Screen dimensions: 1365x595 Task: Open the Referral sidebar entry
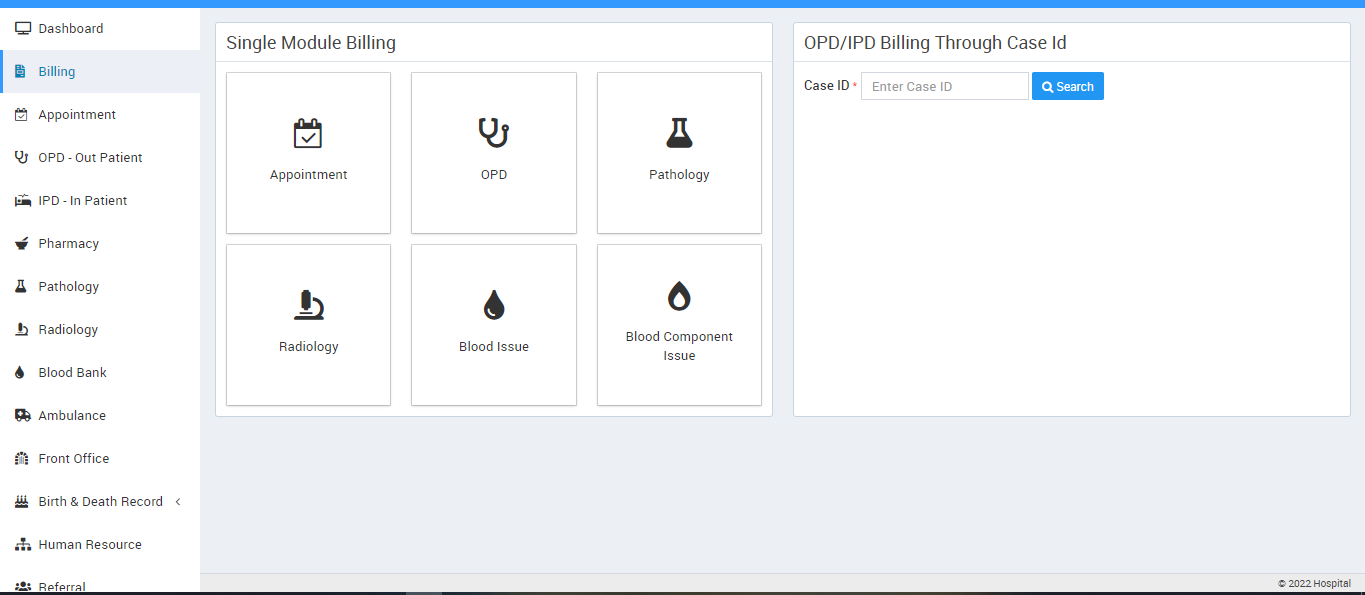tap(62, 586)
